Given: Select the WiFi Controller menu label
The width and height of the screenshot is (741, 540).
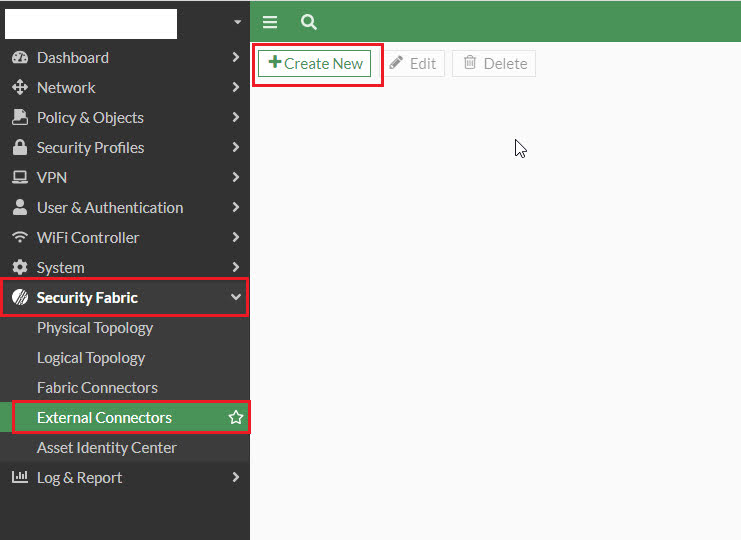Looking at the screenshot, I should pos(88,238).
